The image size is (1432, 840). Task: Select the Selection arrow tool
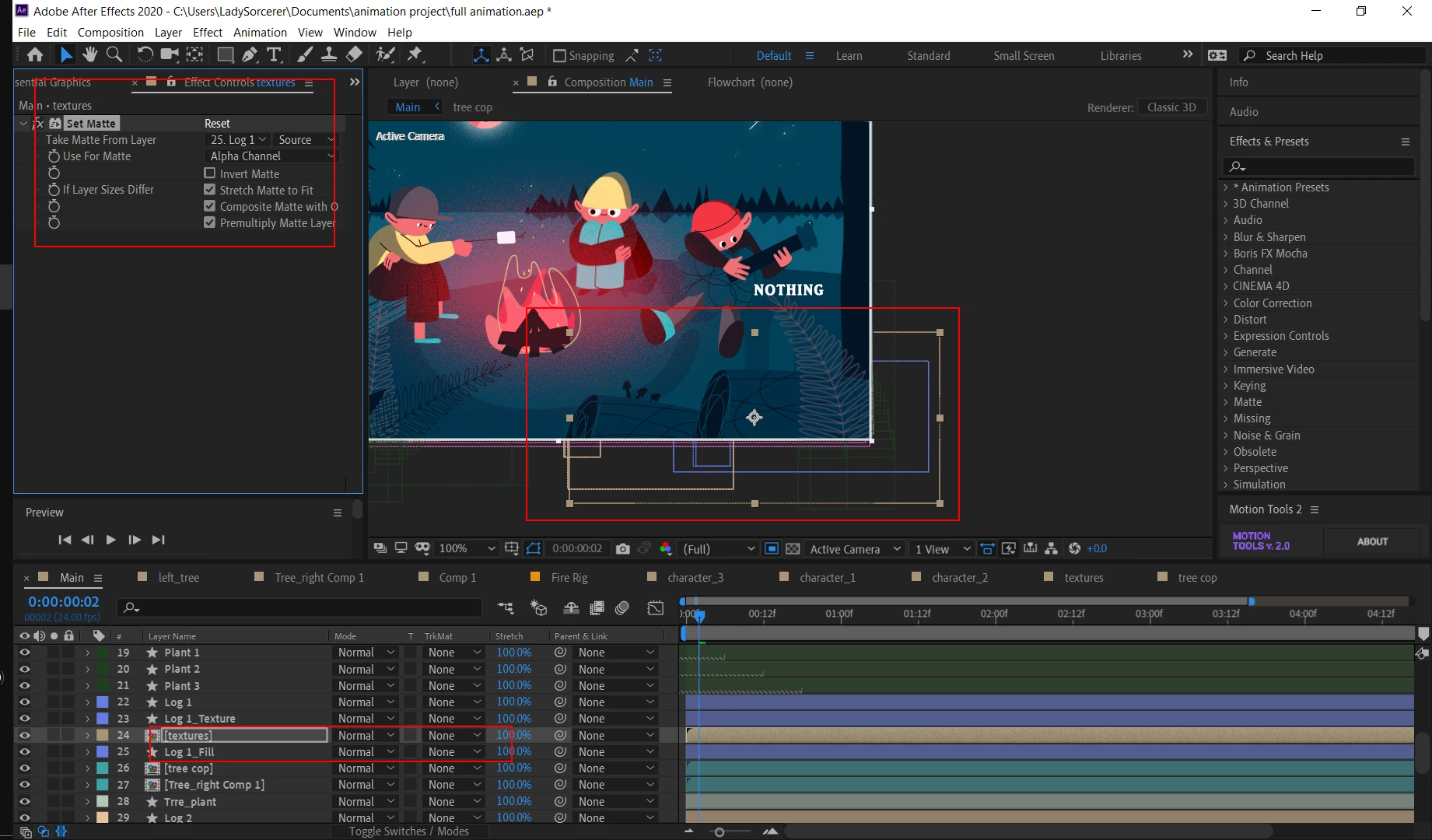point(66,54)
